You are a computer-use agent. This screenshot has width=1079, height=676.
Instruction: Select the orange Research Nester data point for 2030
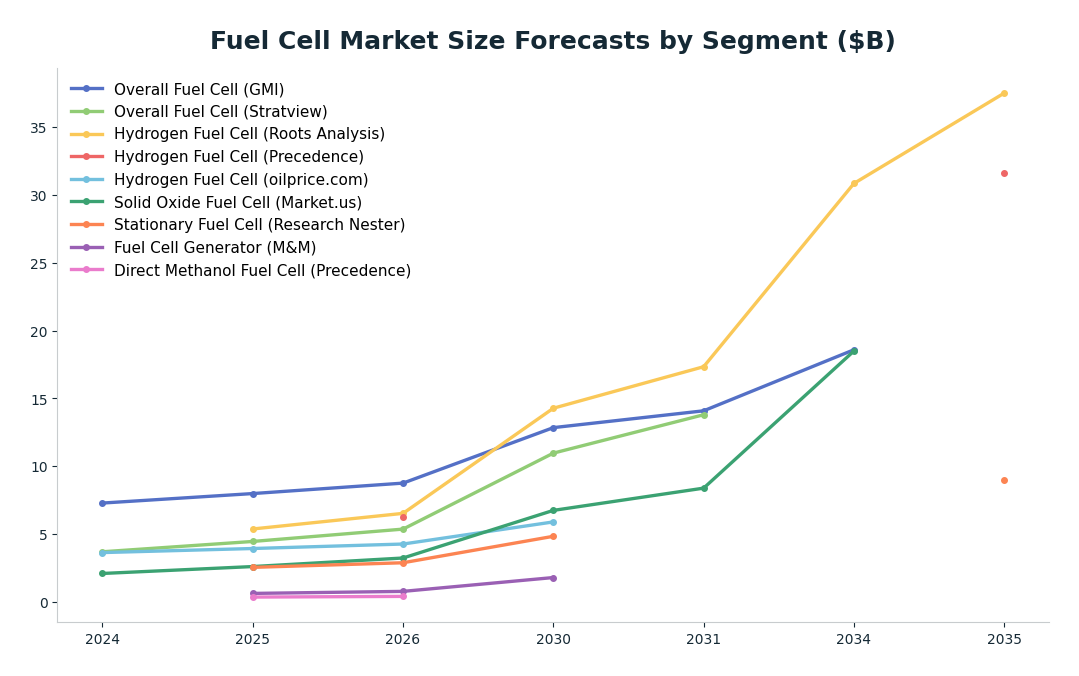click(x=553, y=536)
